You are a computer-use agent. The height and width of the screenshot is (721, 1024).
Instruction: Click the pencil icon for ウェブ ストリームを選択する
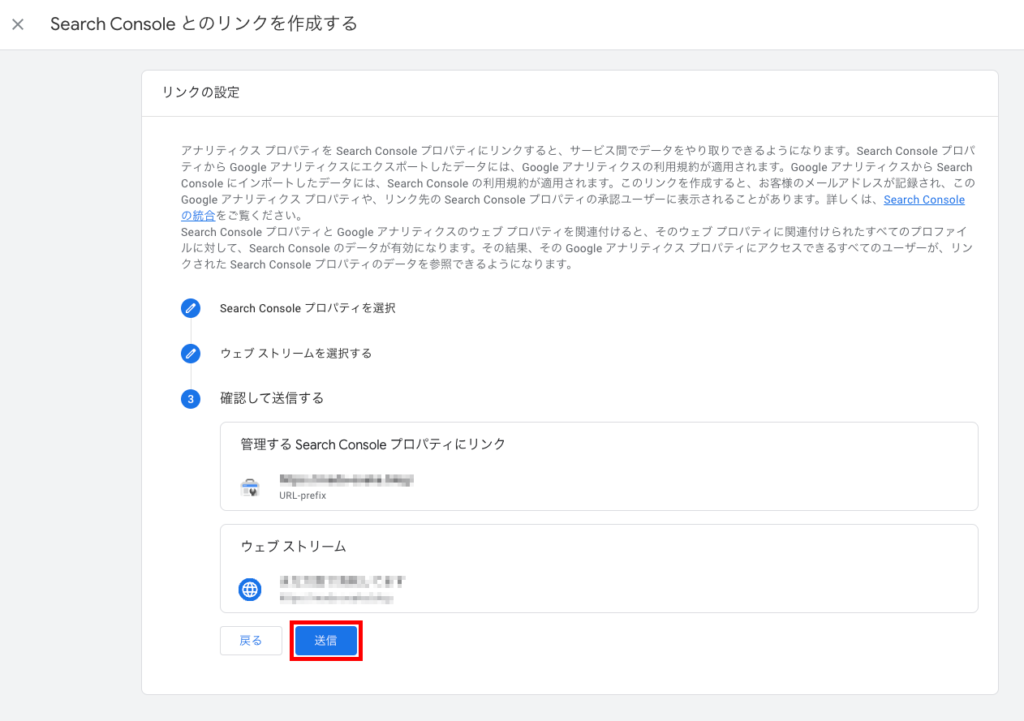tap(191, 353)
